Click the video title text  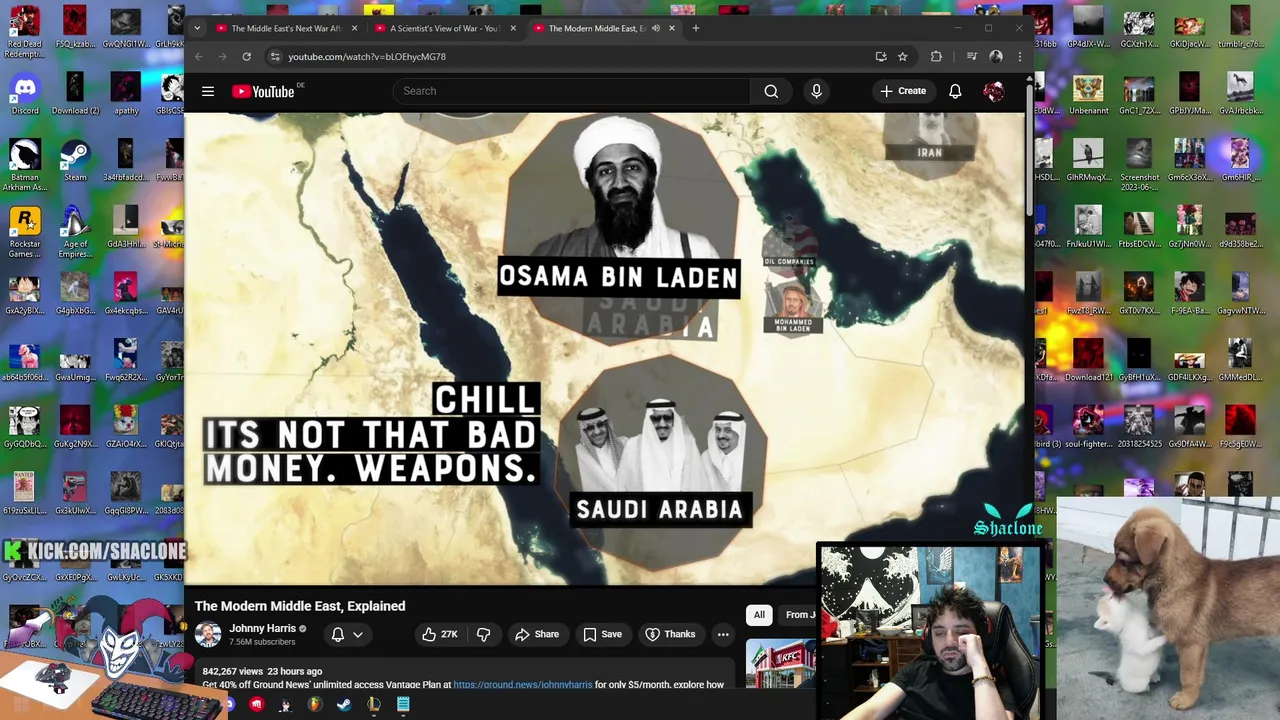(300, 606)
